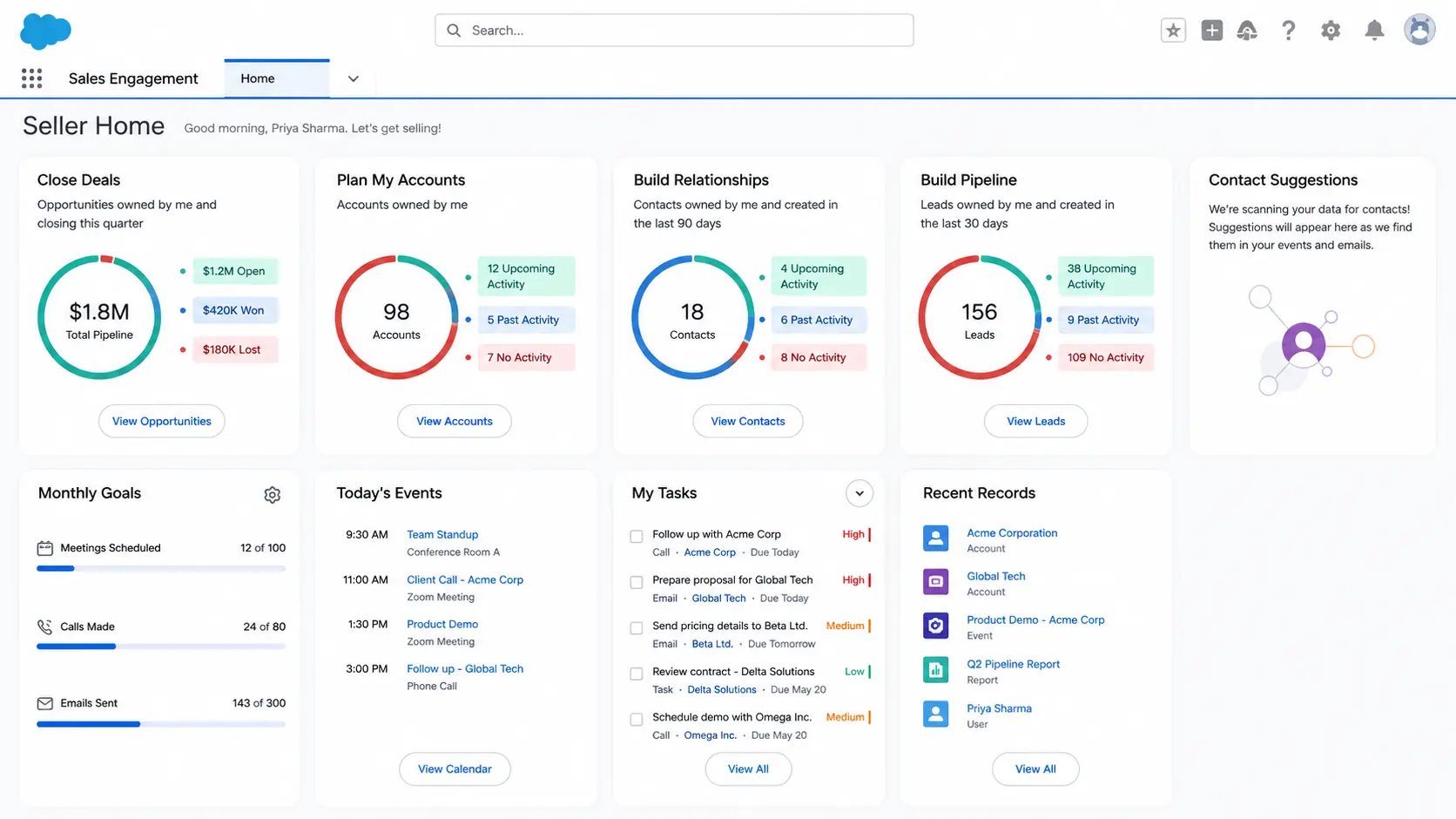Click the $420K Won legend chip
The image size is (1456, 819).
coord(234,310)
